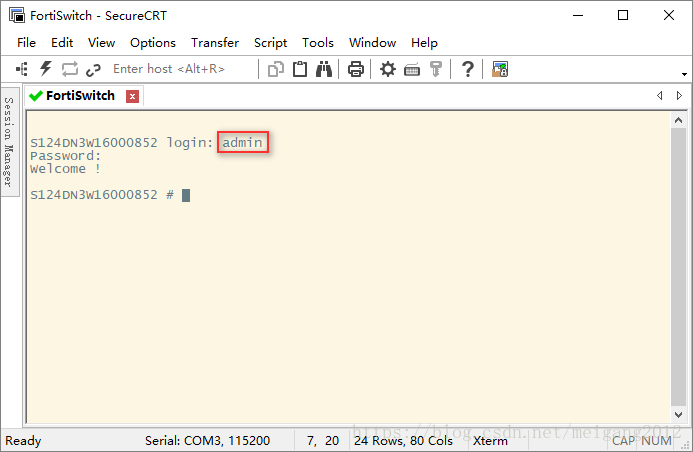
Task: Open the Tools menu
Action: click(x=317, y=43)
